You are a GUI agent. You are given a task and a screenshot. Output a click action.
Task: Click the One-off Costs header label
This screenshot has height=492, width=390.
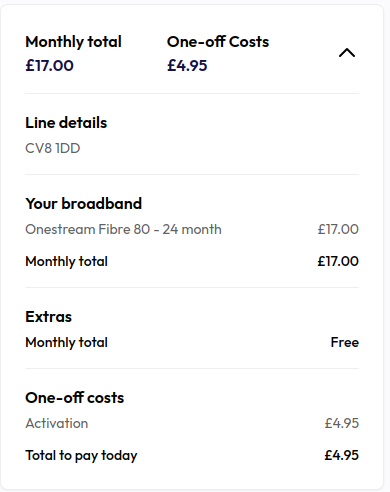(218, 42)
